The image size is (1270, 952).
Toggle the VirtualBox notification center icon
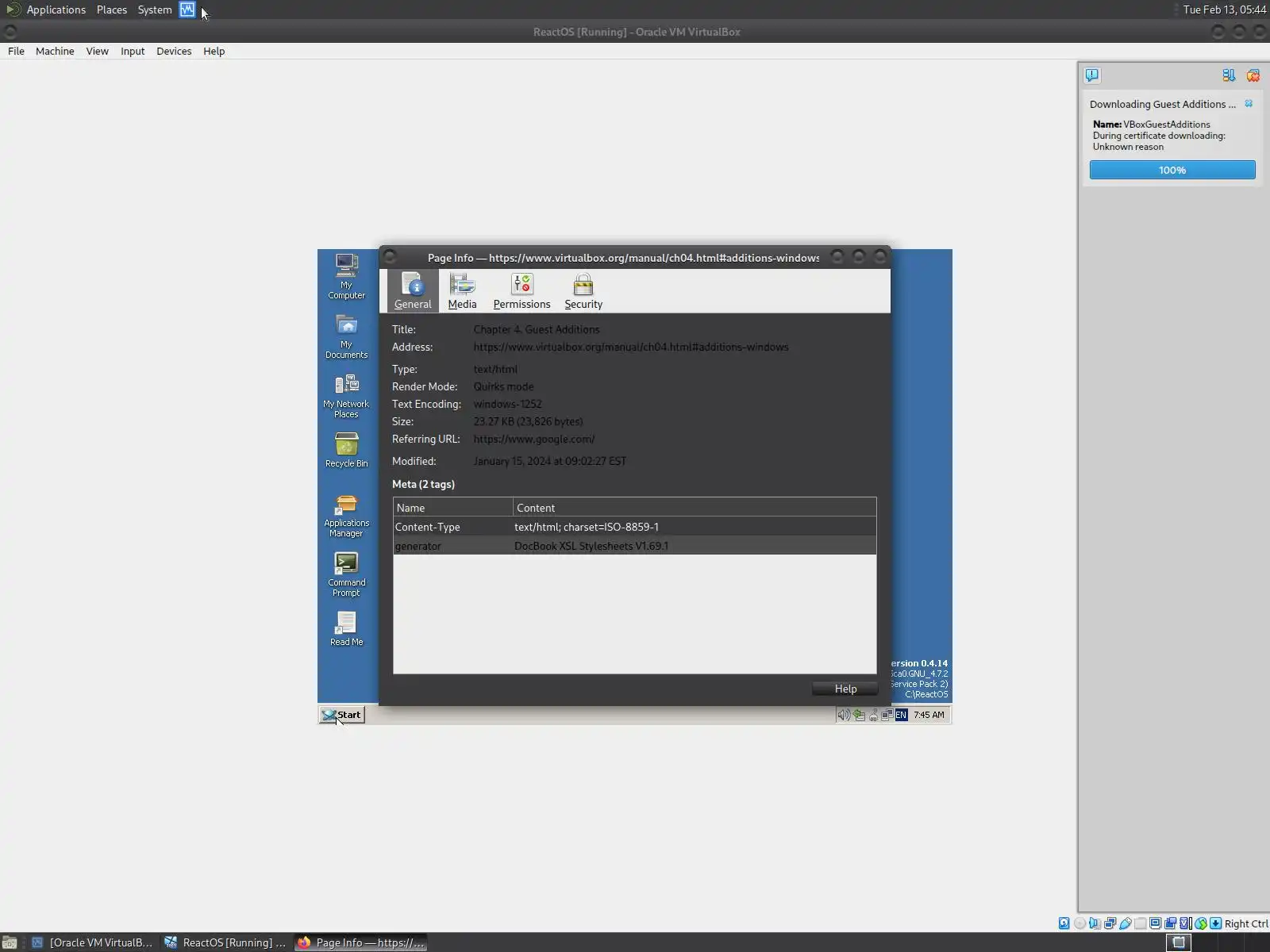tap(1092, 75)
